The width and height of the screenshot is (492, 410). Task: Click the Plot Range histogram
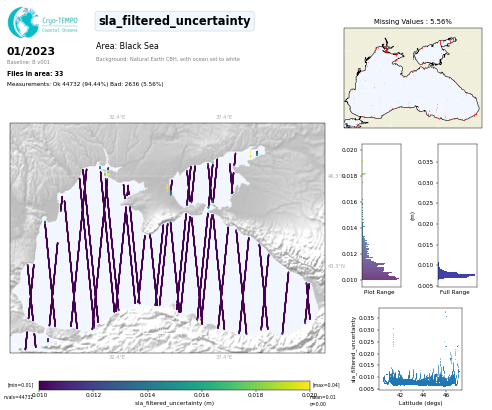[x=381, y=215]
